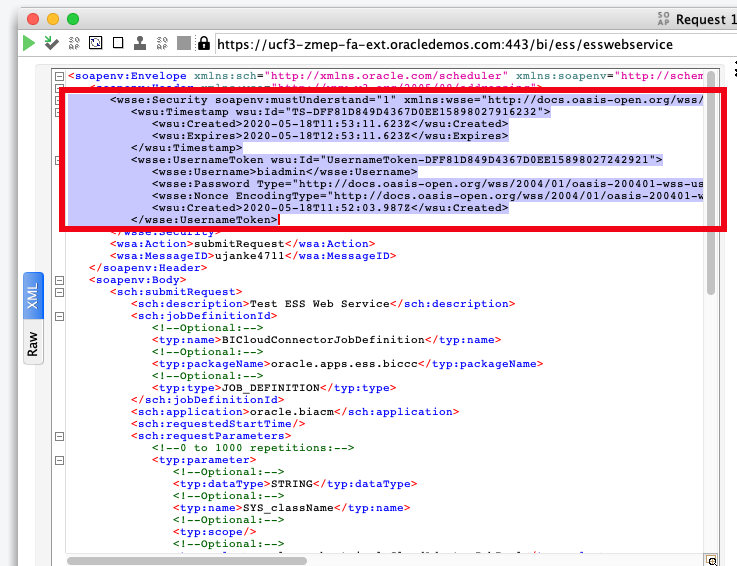Click the sch:requestedStartTime empty tag
The image size is (737, 566).
pyautogui.click(x=218, y=424)
